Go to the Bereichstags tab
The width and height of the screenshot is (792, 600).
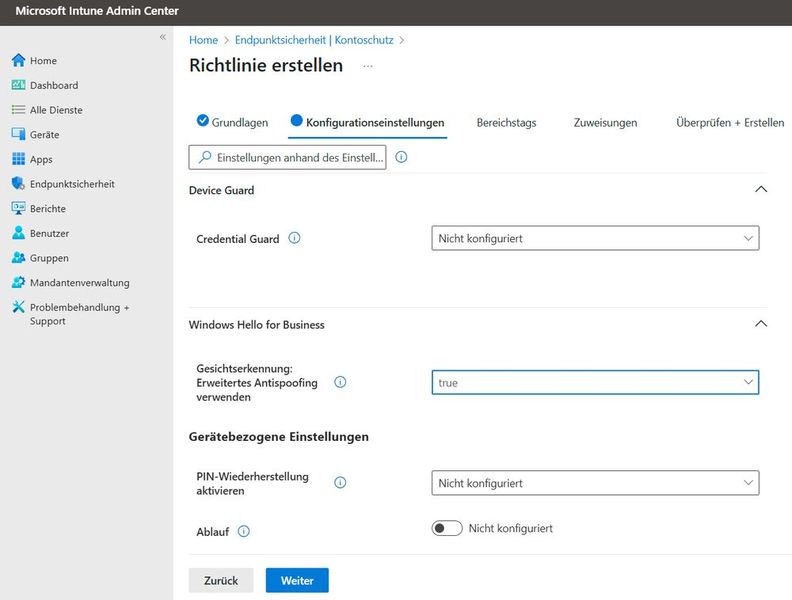[x=507, y=122]
